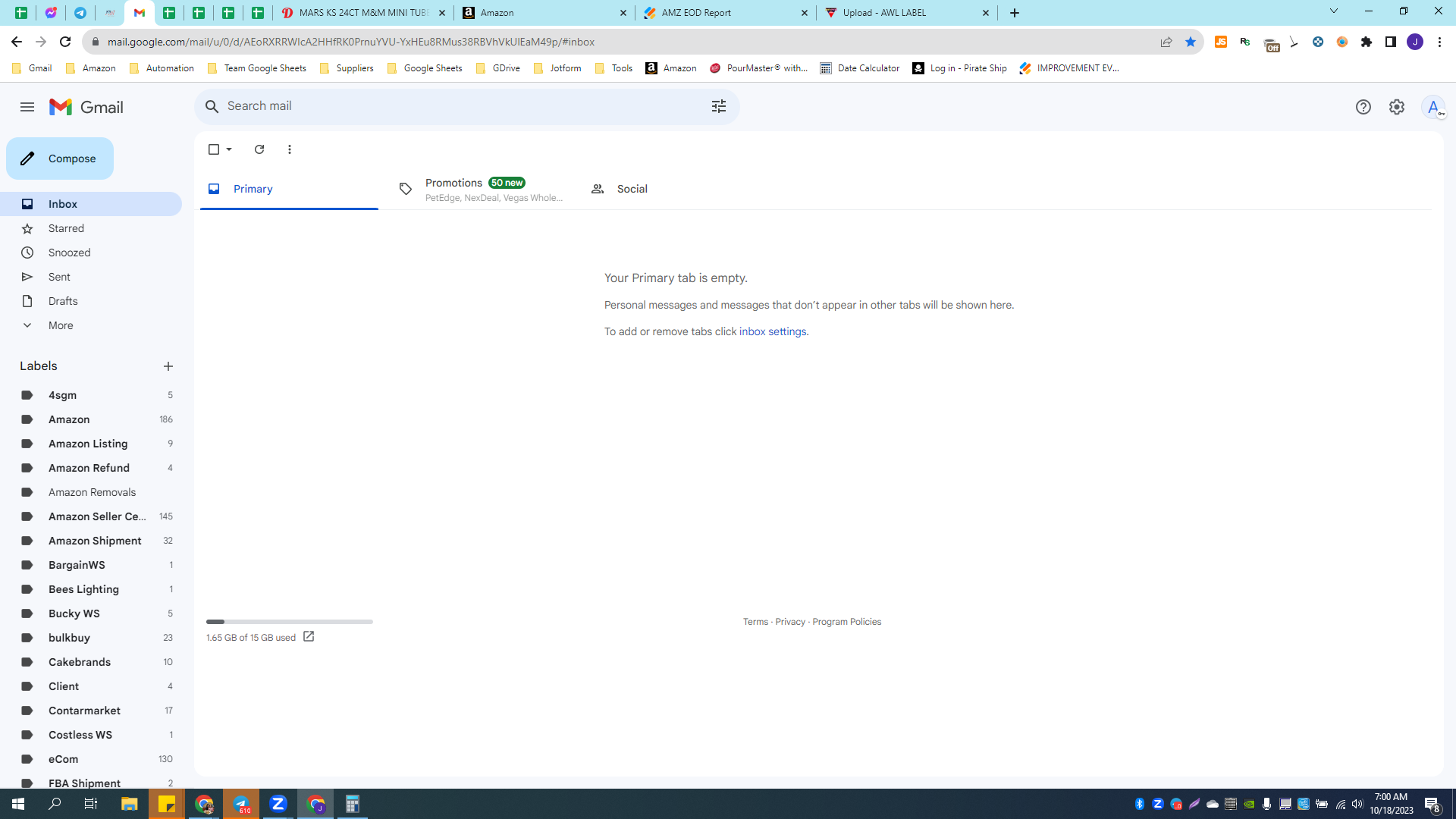Image resolution: width=1456 pixels, height=819 pixels.
Task: Open the Amazon Removals label
Action: [x=91, y=492]
